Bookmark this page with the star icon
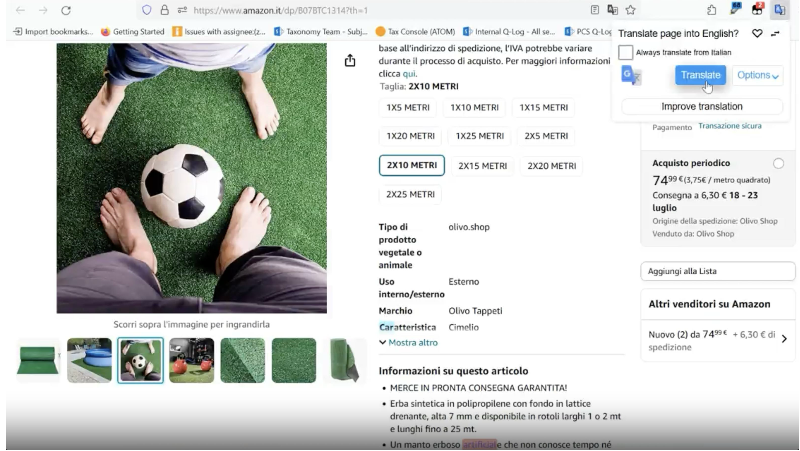 click(x=630, y=10)
